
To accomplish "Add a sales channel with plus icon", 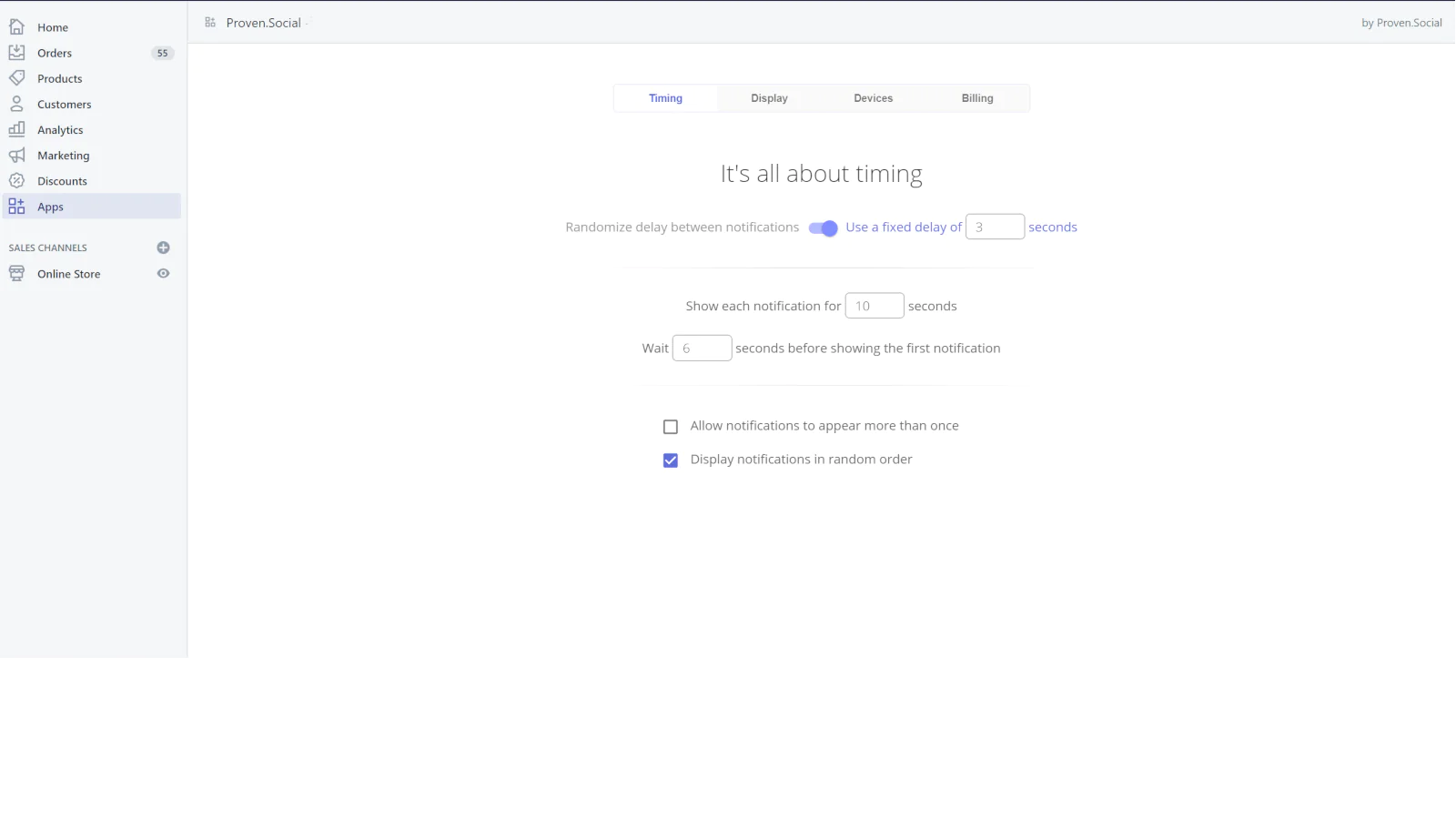I will click(x=164, y=248).
